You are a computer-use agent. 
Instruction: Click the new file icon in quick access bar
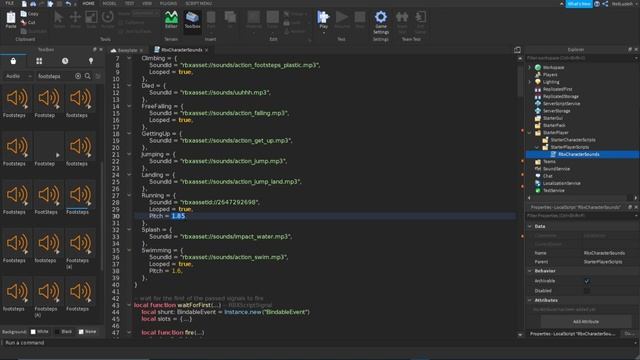click(x=24, y=4)
